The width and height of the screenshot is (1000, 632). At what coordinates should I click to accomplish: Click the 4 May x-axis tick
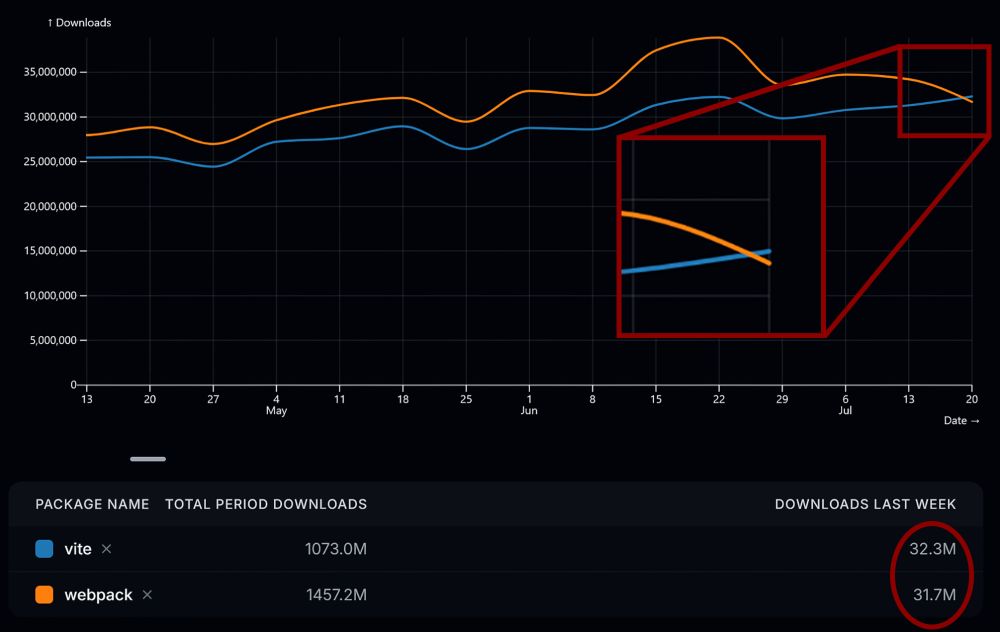pyautogui.click(x=276, y=404)
